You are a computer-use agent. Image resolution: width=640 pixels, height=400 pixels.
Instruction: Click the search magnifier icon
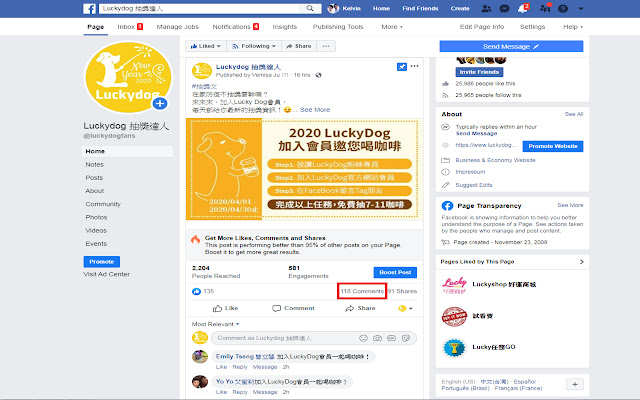[310, 8]
